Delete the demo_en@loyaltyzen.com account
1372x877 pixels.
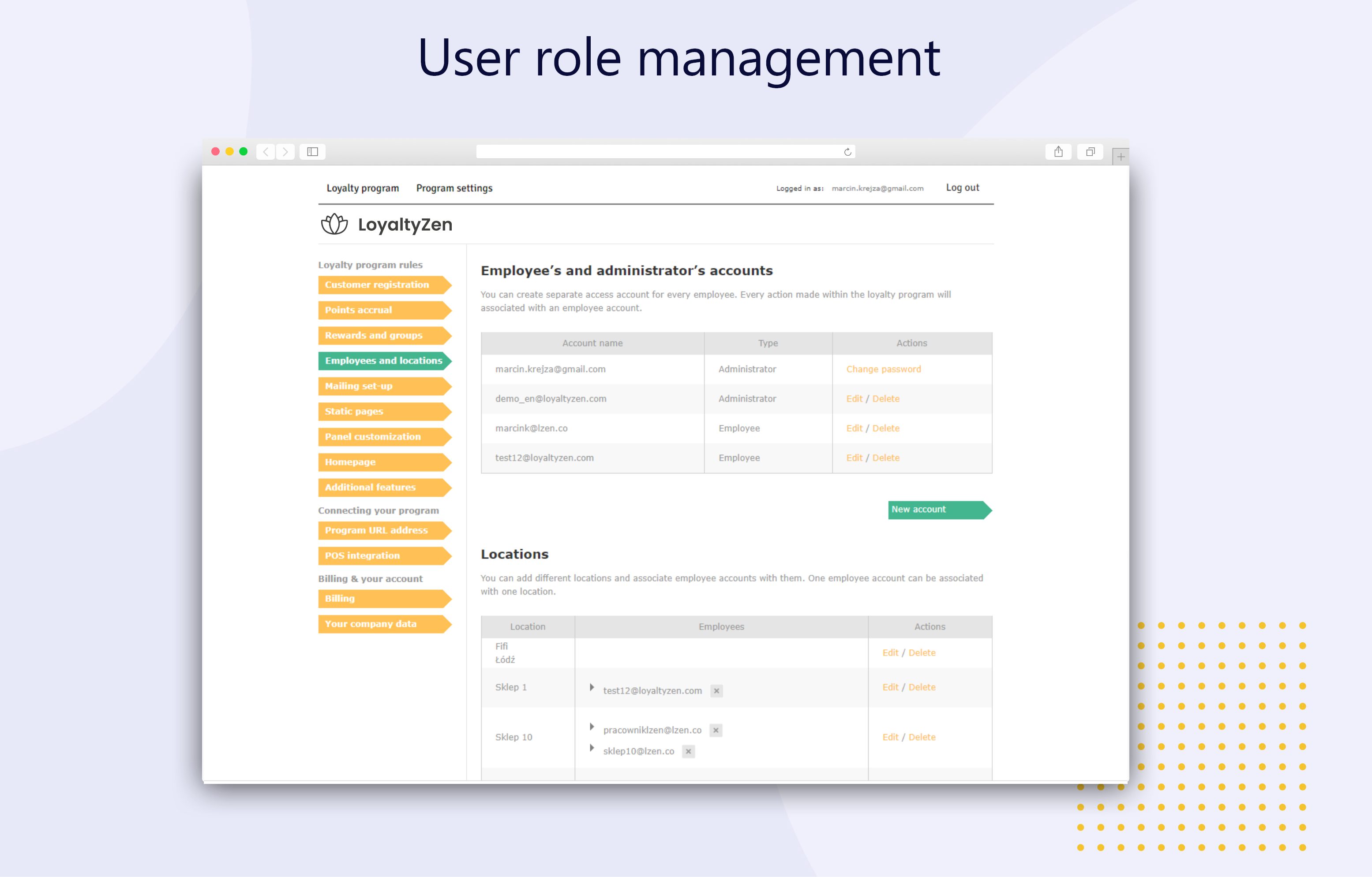pyautogui.click(x=885, y=399)
